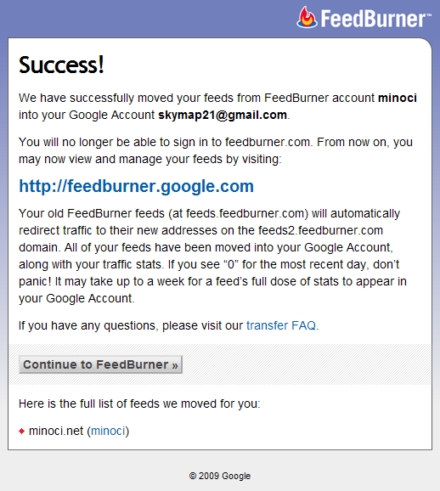The width and height of the screenshot is (440, 491).
Task: Click the minoci.net feed title text
Action: 56,431
